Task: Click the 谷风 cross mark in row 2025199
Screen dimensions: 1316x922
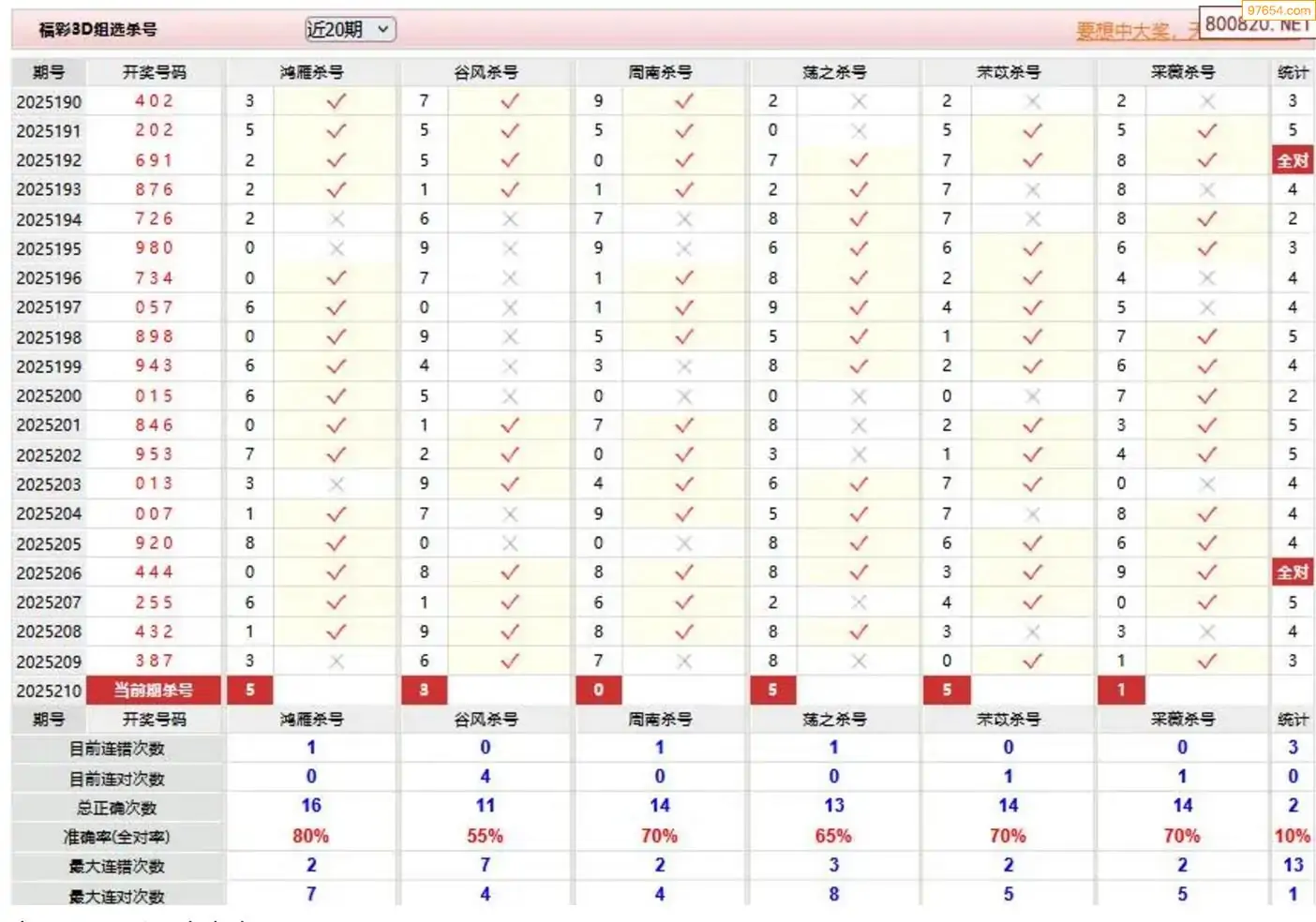Action: tap(510, 366)
